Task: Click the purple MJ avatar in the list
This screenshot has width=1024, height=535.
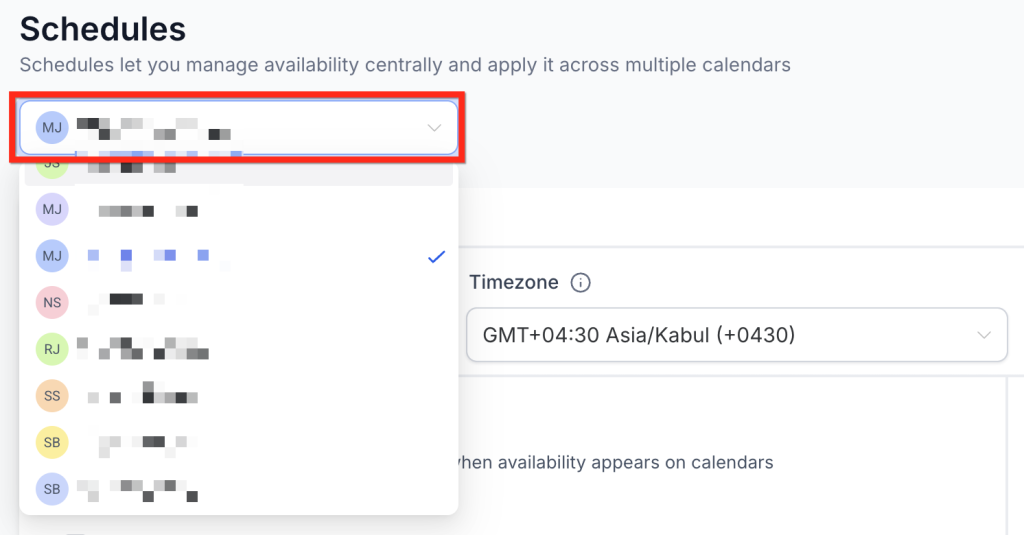Action: (52, 210)
